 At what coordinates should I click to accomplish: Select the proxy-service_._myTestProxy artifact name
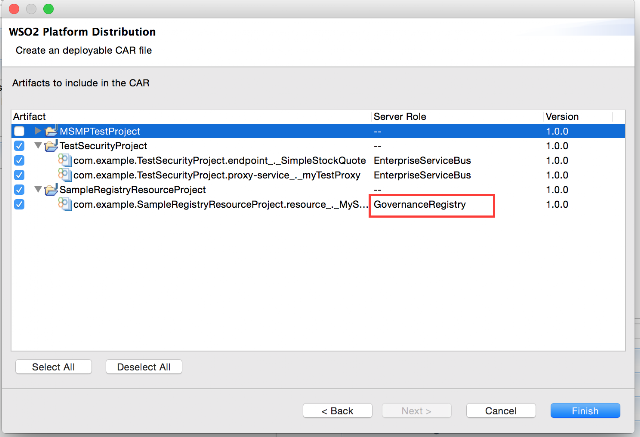point(217,175)
